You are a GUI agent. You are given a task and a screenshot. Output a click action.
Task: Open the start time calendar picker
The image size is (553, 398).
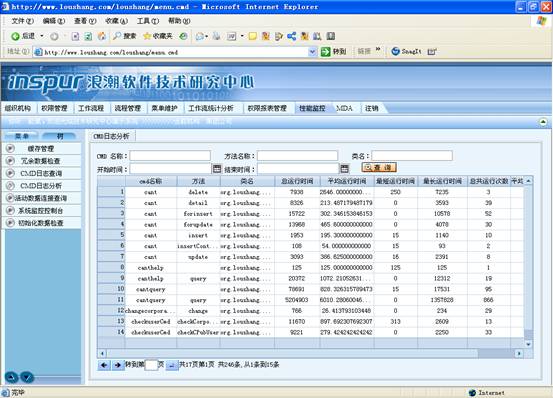[x=217, y=169]
